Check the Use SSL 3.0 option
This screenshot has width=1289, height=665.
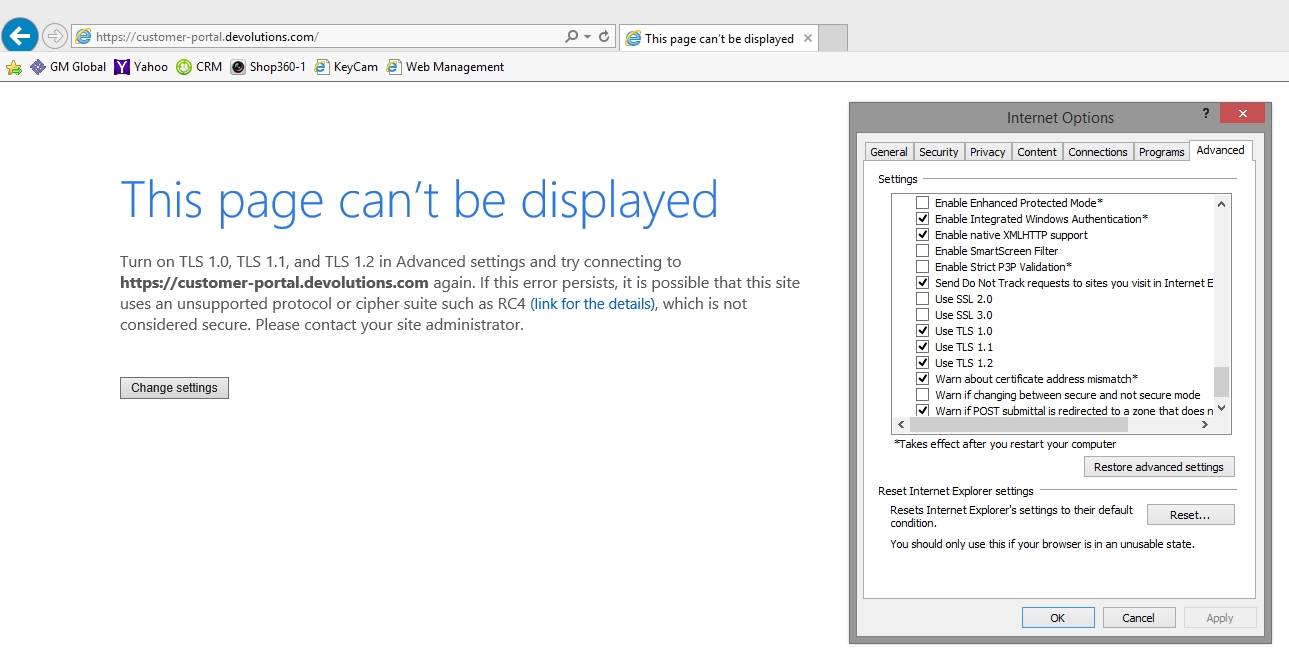pyautogui.click(x=923, y=315)
